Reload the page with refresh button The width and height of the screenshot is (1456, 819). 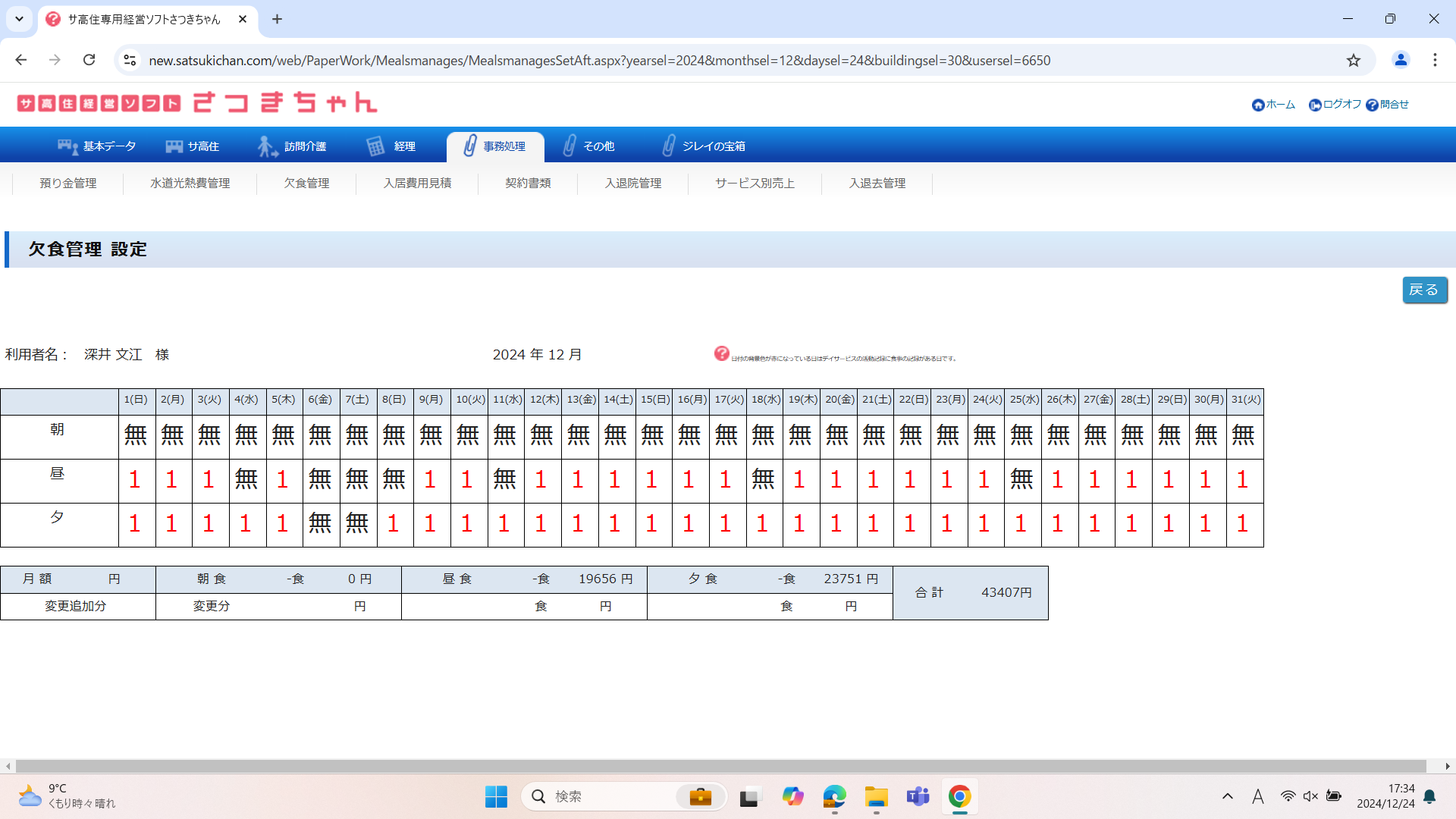(89, 61)
